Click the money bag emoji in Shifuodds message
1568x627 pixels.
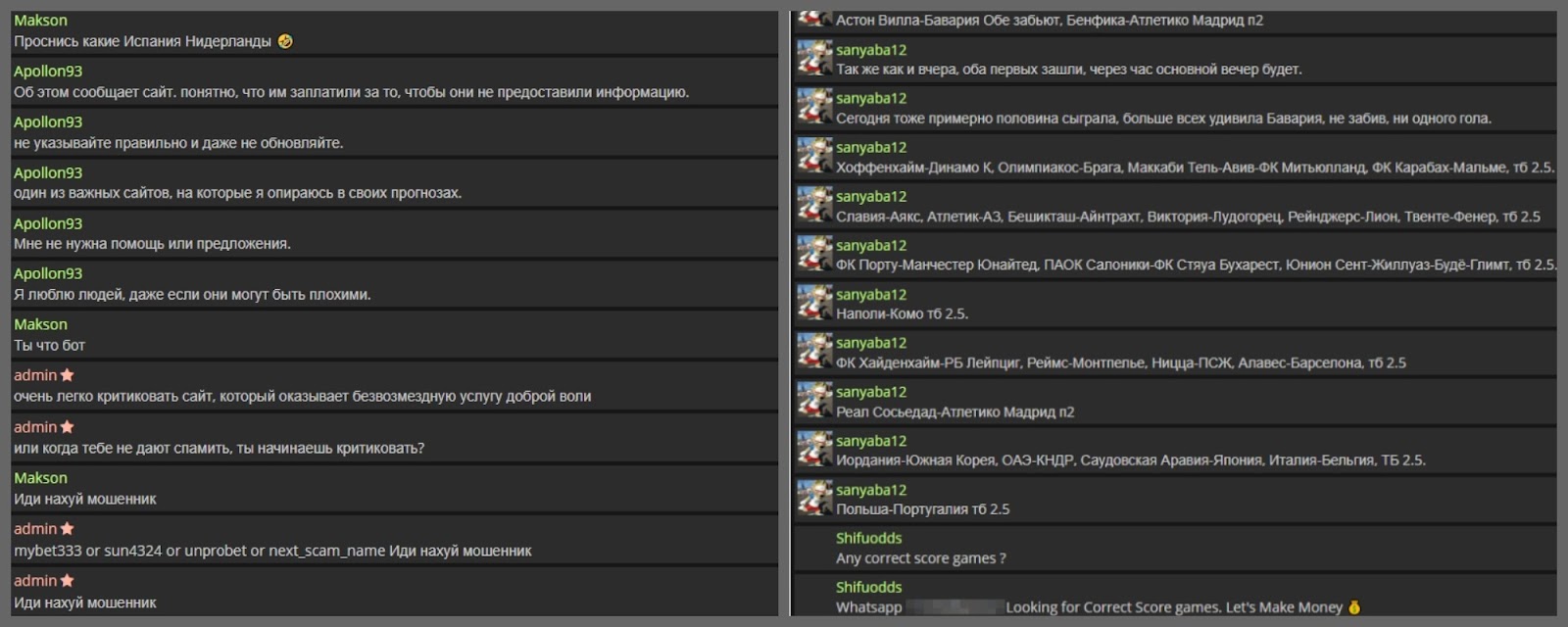pos(1354,607)
